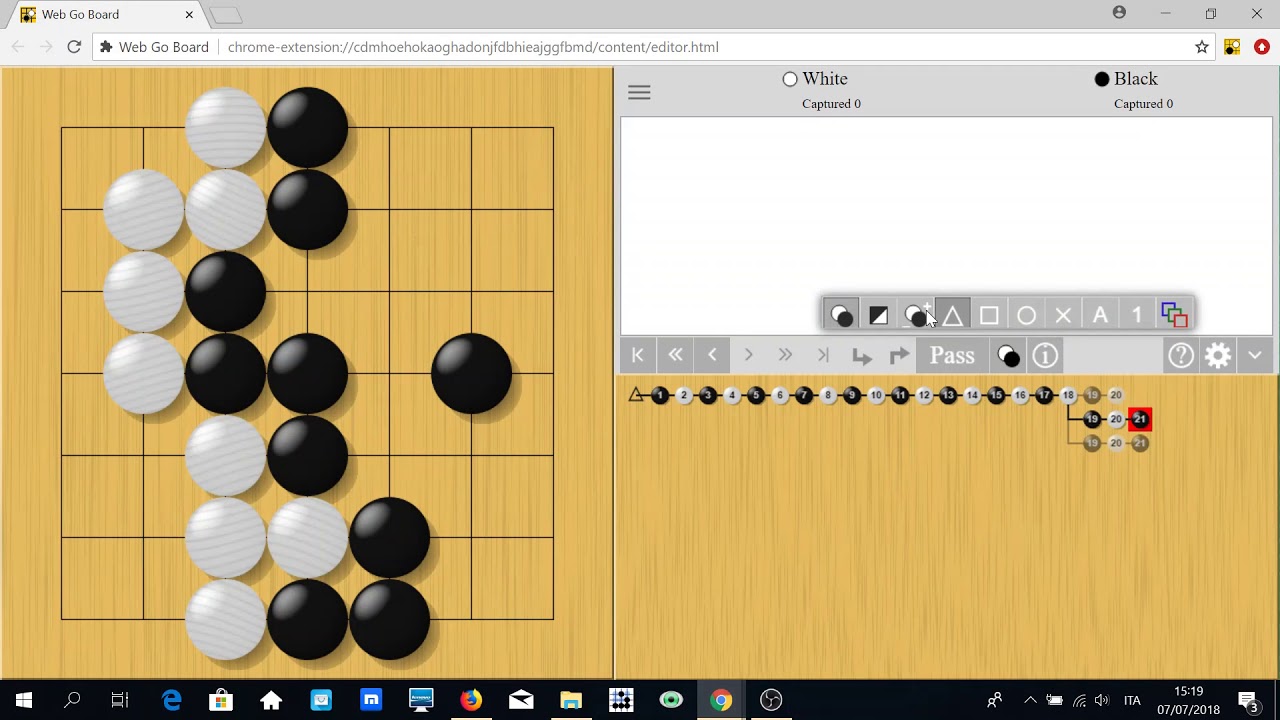Reload the page with browser refresh button
1280x720 pixels.
(x=74, y=47)
